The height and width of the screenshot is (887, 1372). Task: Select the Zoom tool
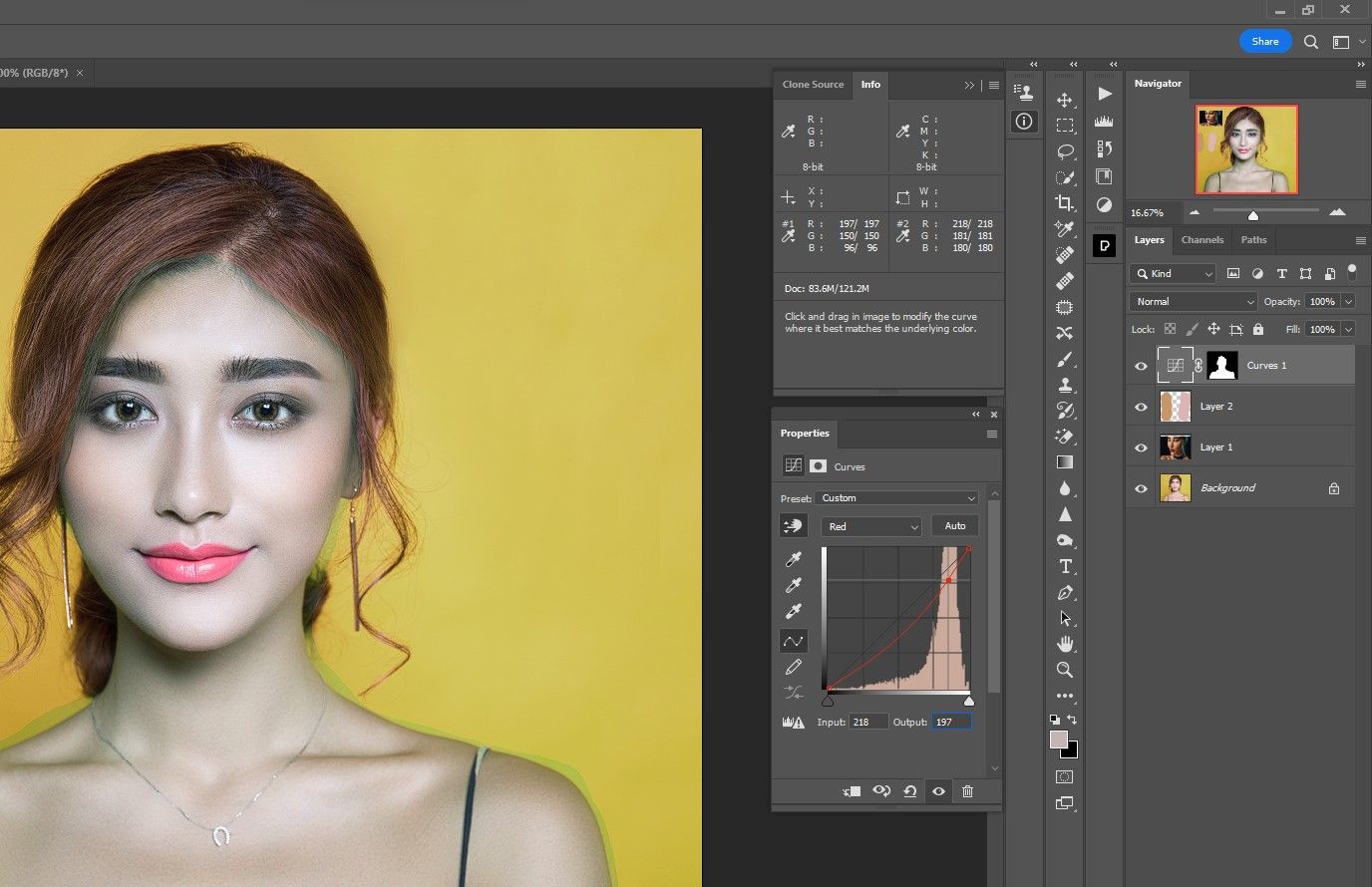[x=1065, y=670]
